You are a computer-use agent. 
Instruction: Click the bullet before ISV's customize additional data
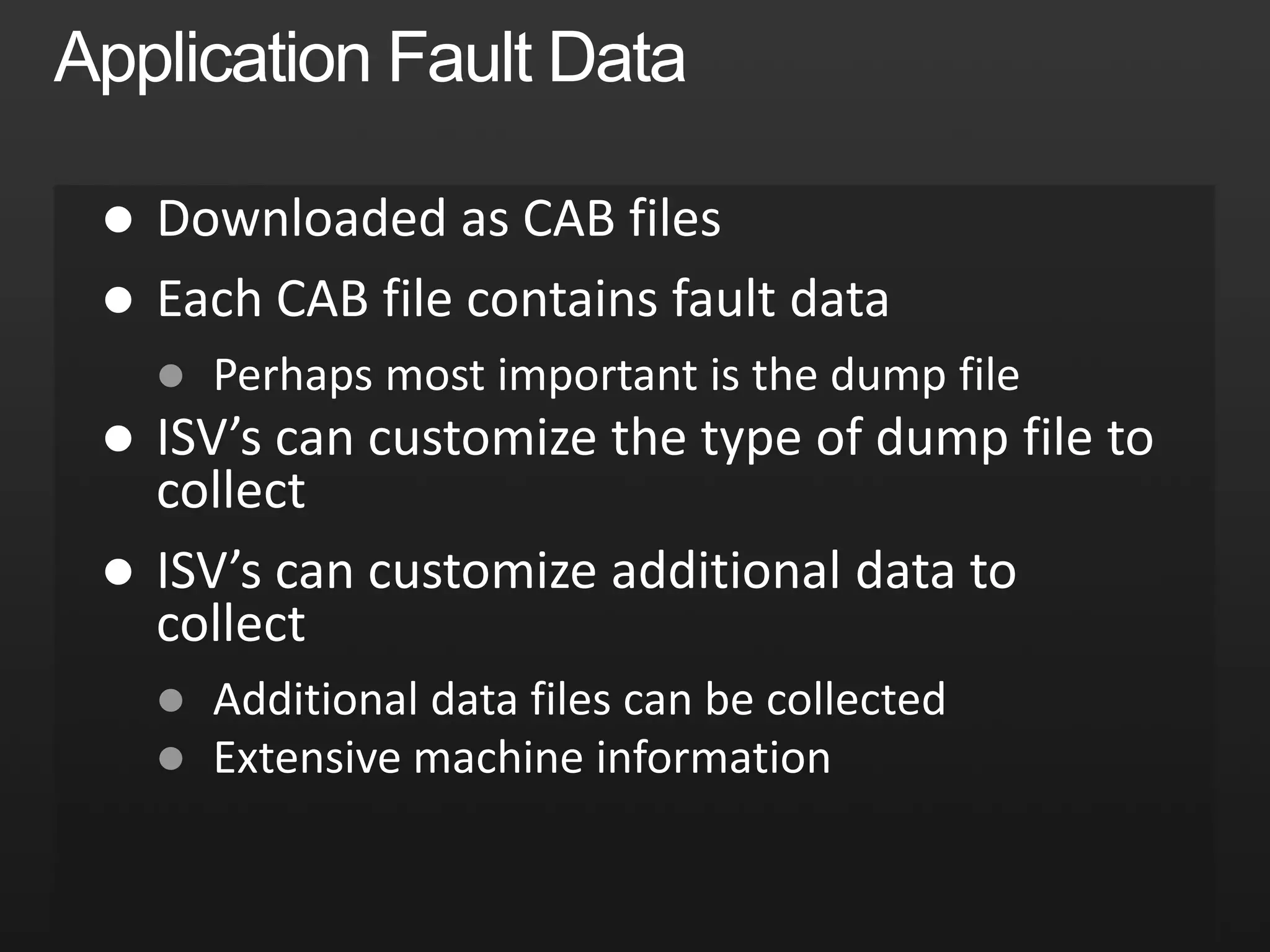pos(118,571)
